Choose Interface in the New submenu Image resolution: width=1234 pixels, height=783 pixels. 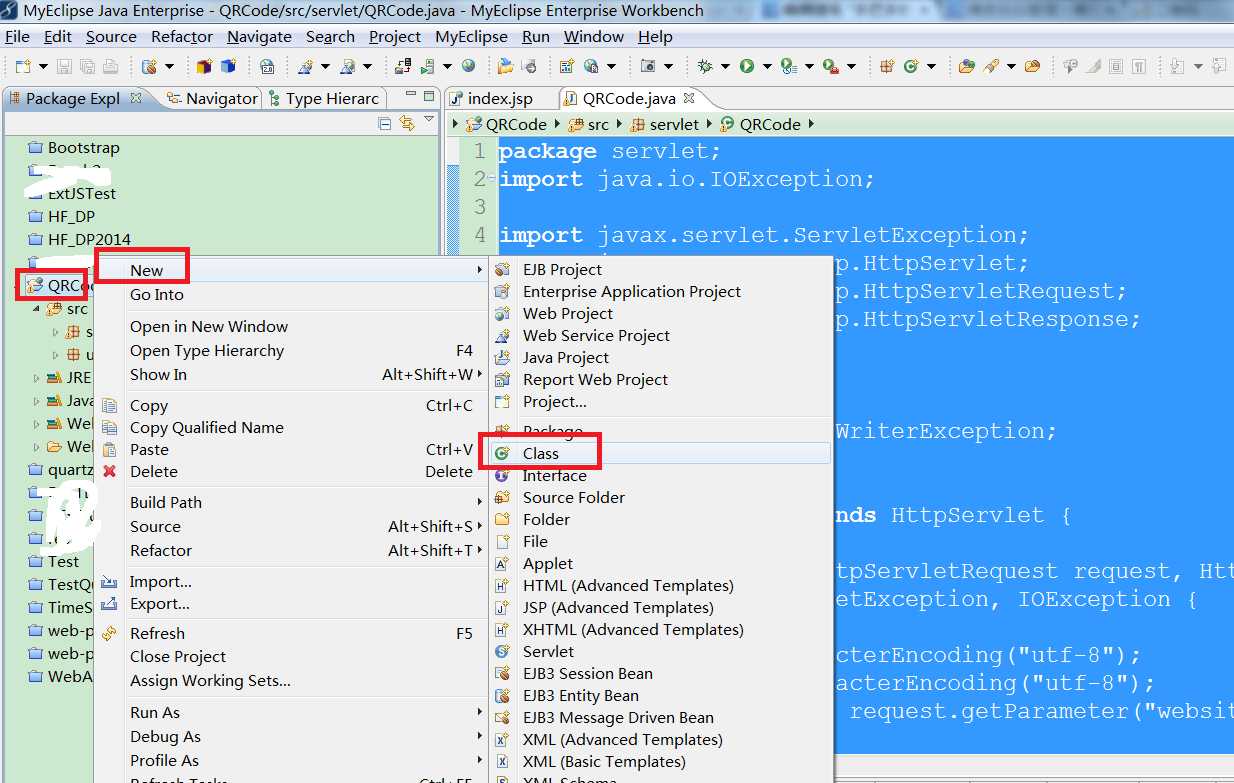(x=661, y=475)
